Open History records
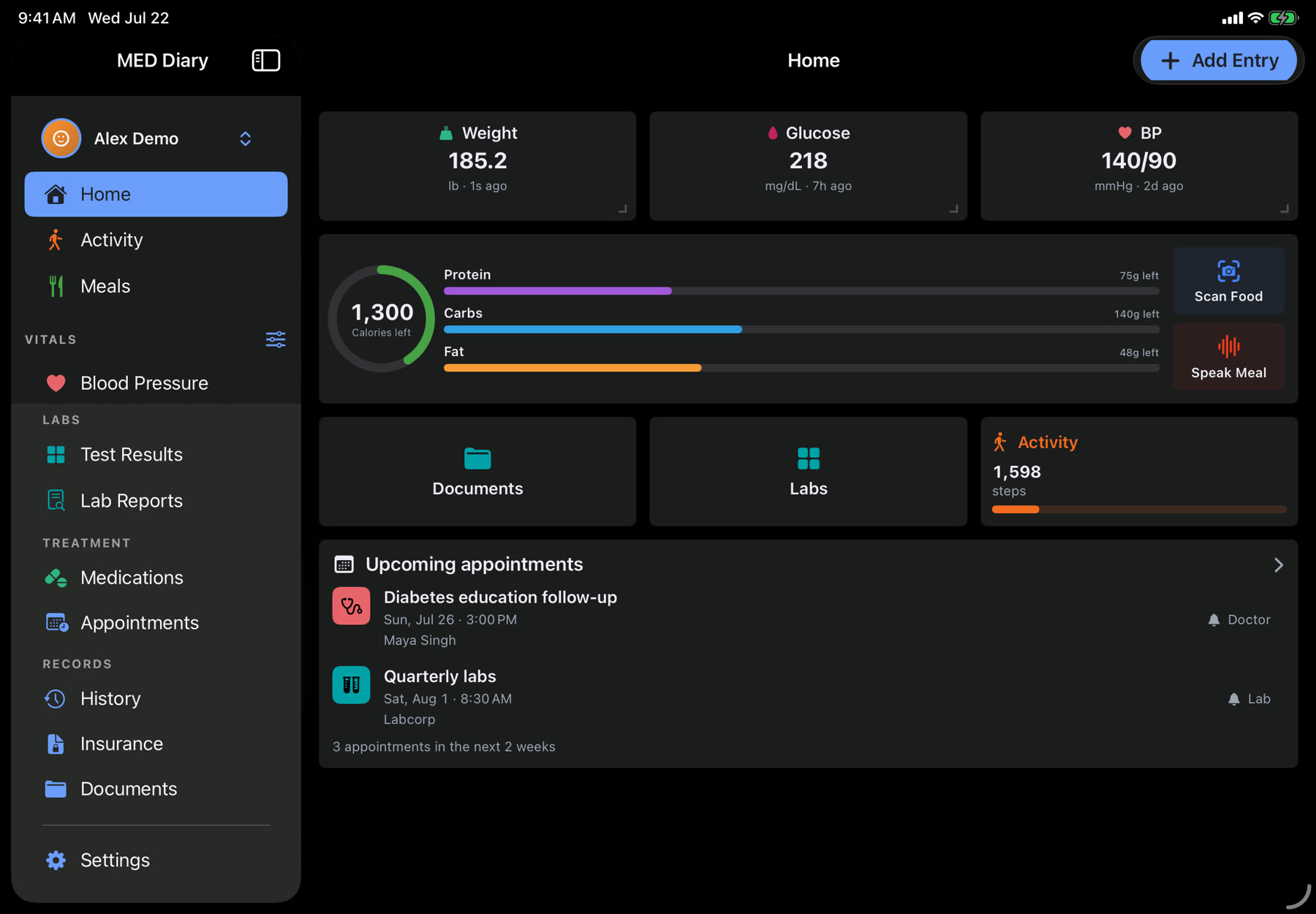 coord(156,698)
